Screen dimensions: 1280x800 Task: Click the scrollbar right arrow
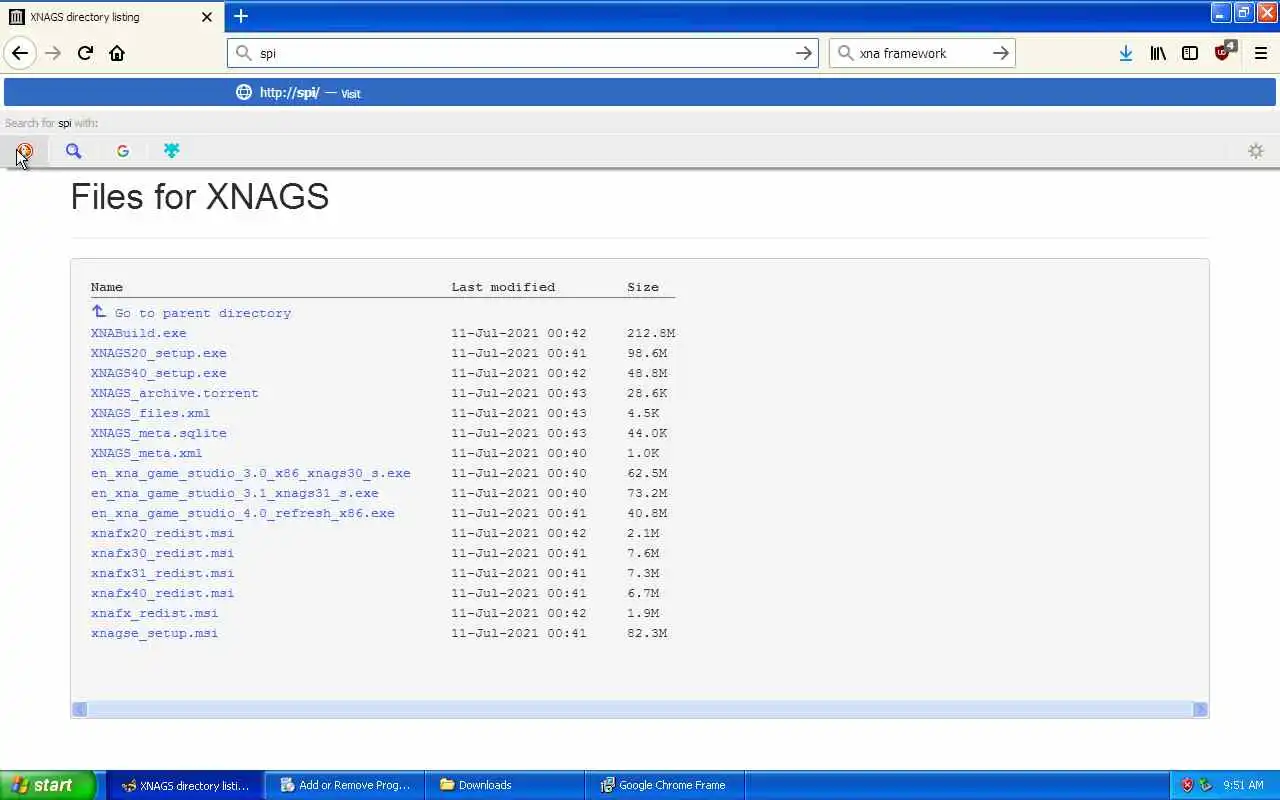coord(1200,709)
